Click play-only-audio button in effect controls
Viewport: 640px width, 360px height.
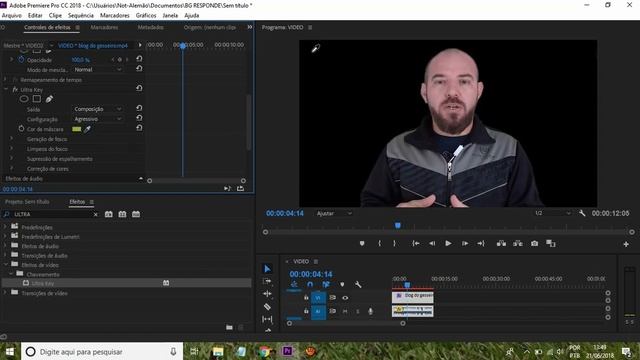(x=227, y=188)
